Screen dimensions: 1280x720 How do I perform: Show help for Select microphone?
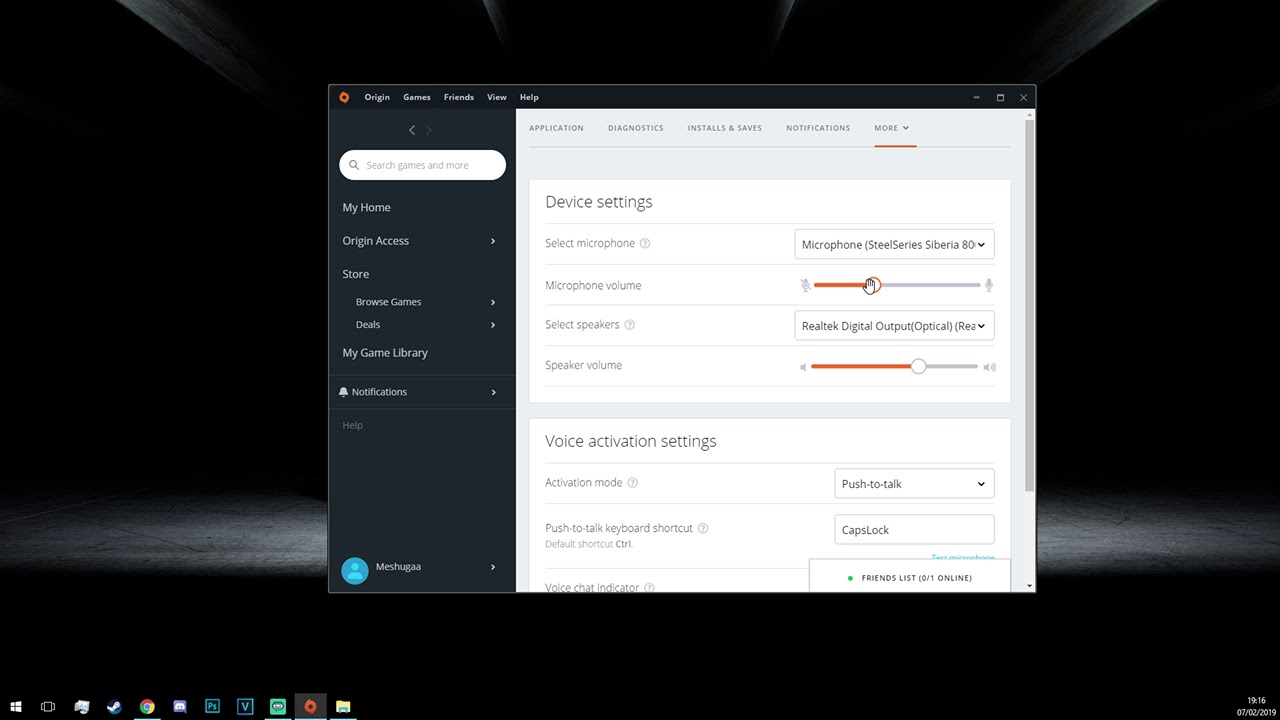point(645,243)
